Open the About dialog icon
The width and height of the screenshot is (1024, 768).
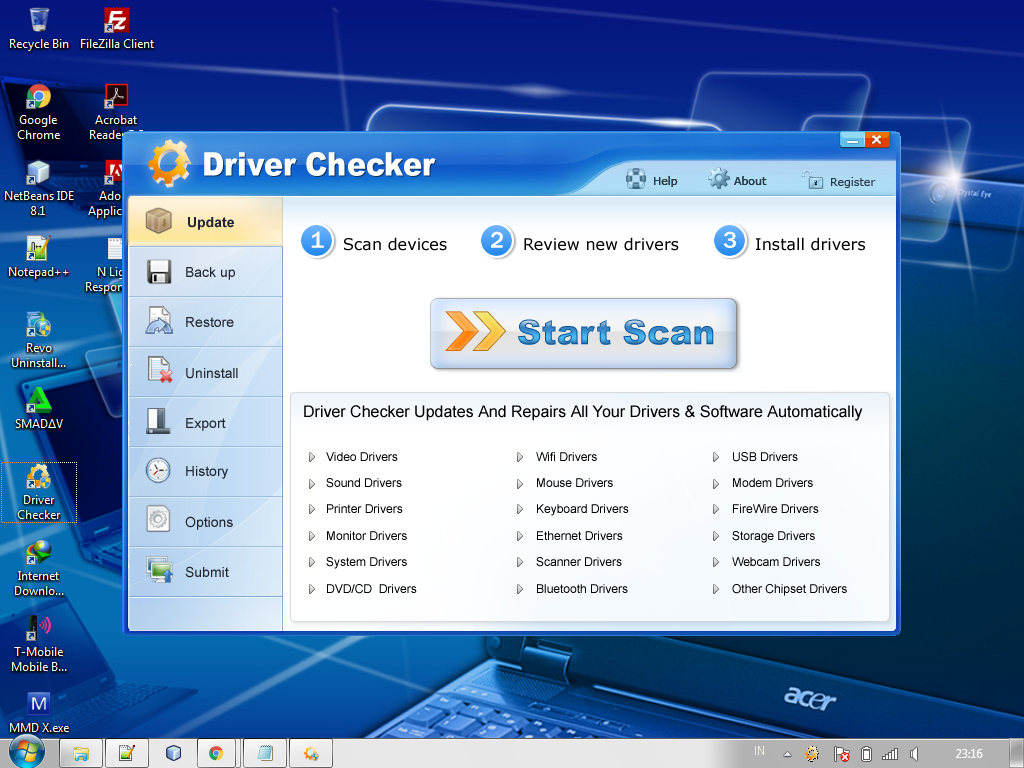(718, 180)
